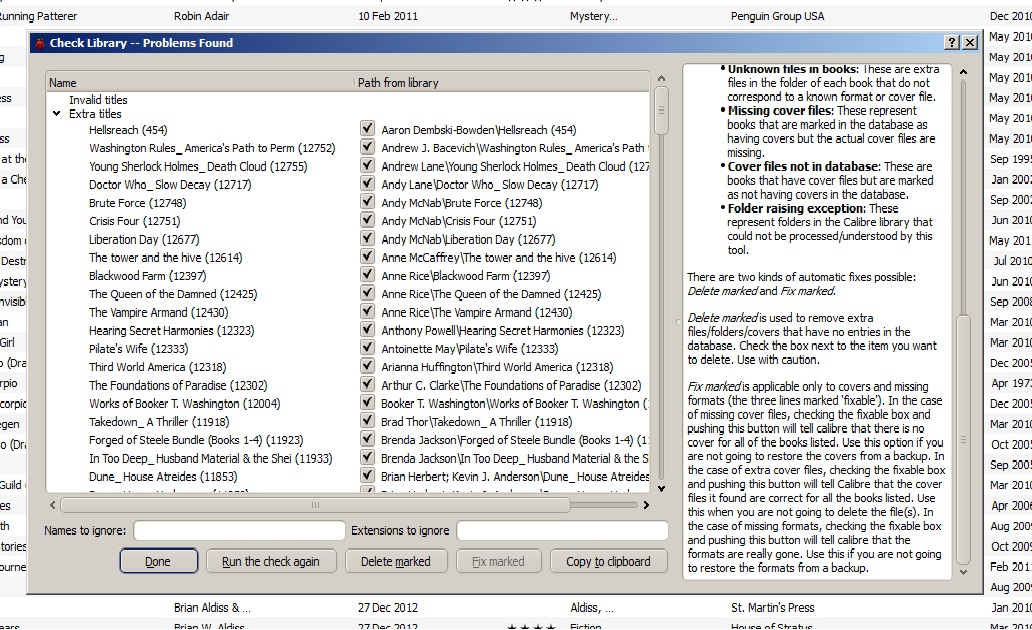Image resolution: width=1032 pixels, height=630 pixels.
Task: Uncheck the Brute Force (12748) checkbox
Action: tap(367, 201)
